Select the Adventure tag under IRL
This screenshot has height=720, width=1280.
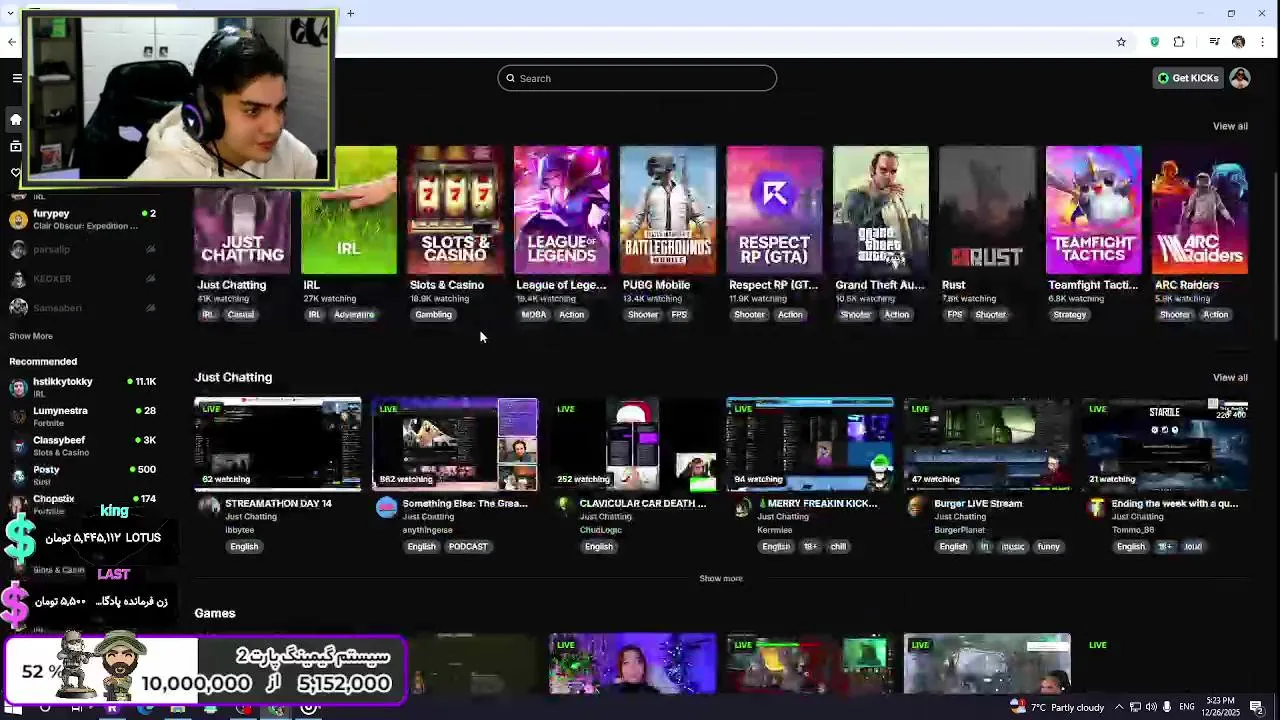coord(354,314)
